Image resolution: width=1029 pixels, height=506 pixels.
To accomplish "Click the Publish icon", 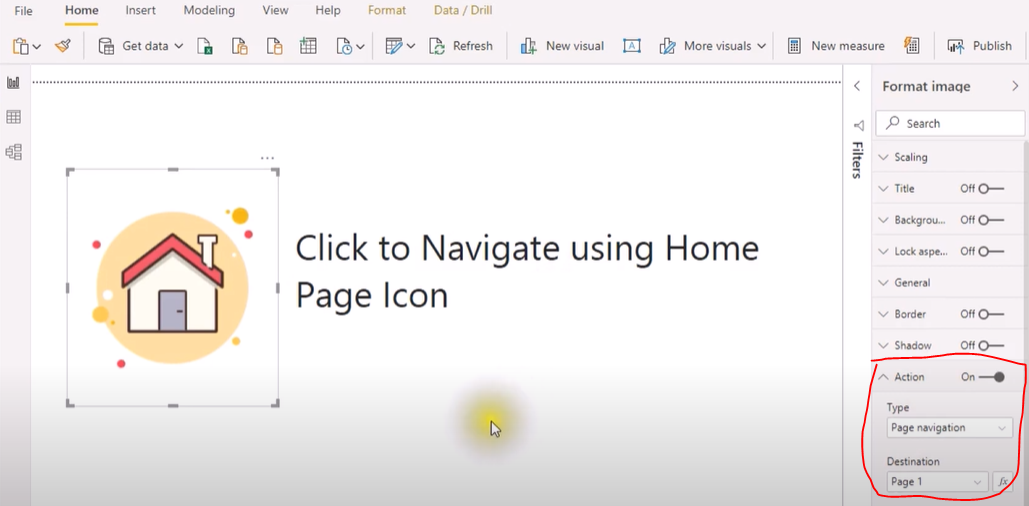I will 955,46.
